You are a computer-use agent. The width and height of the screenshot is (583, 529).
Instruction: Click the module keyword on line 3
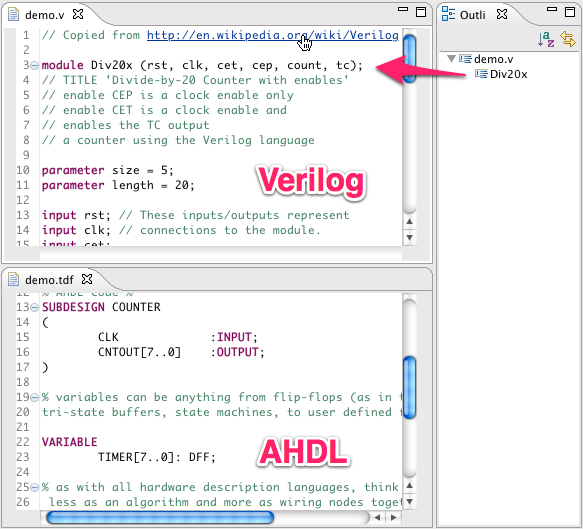pos(62,65)
